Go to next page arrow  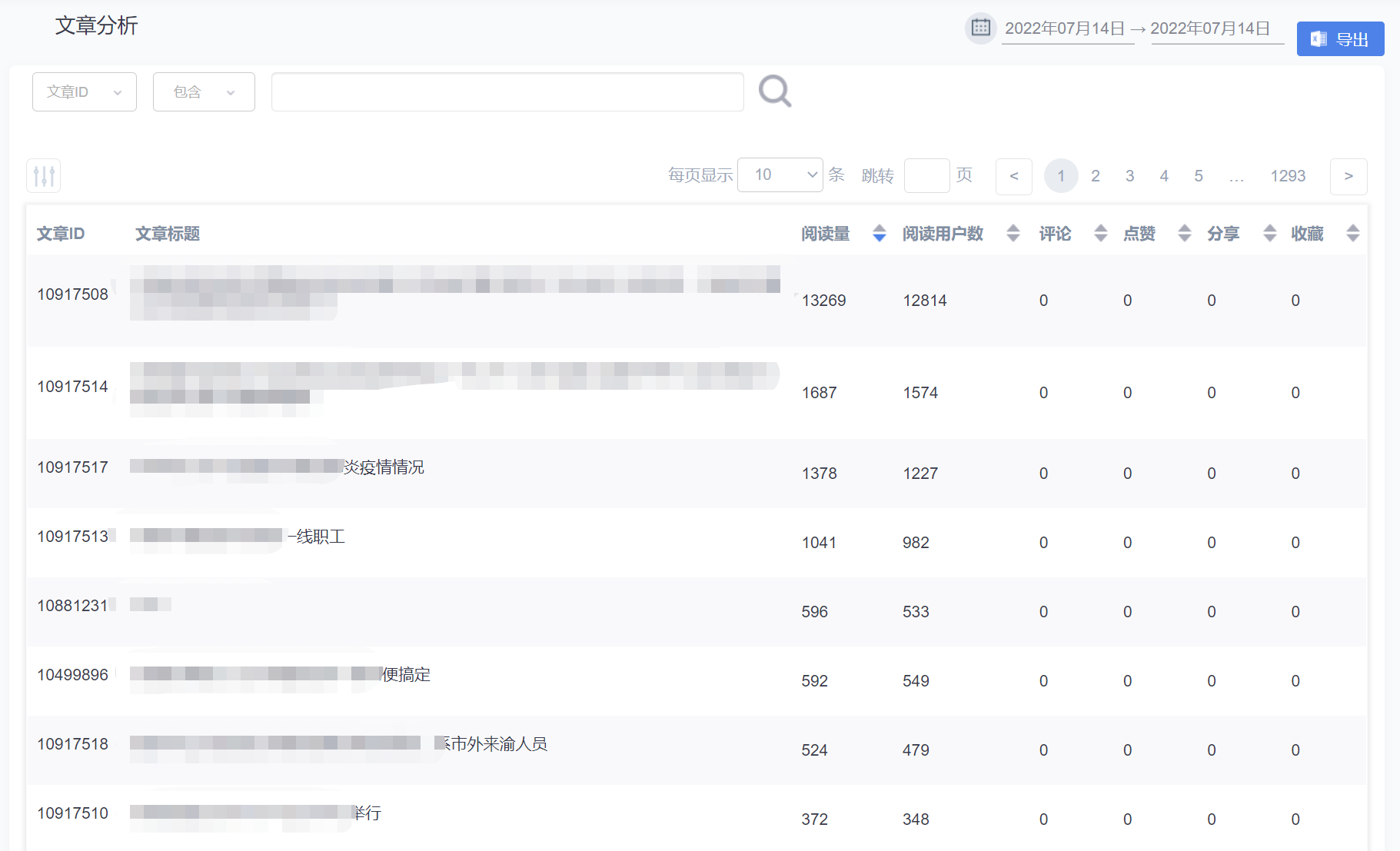(1348, 176)
